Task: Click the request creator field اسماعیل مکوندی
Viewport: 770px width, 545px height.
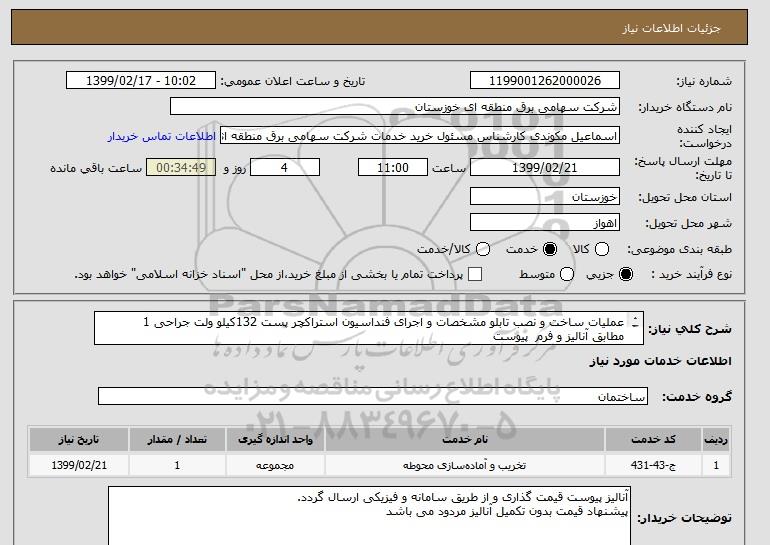Action: pos(420,136)
